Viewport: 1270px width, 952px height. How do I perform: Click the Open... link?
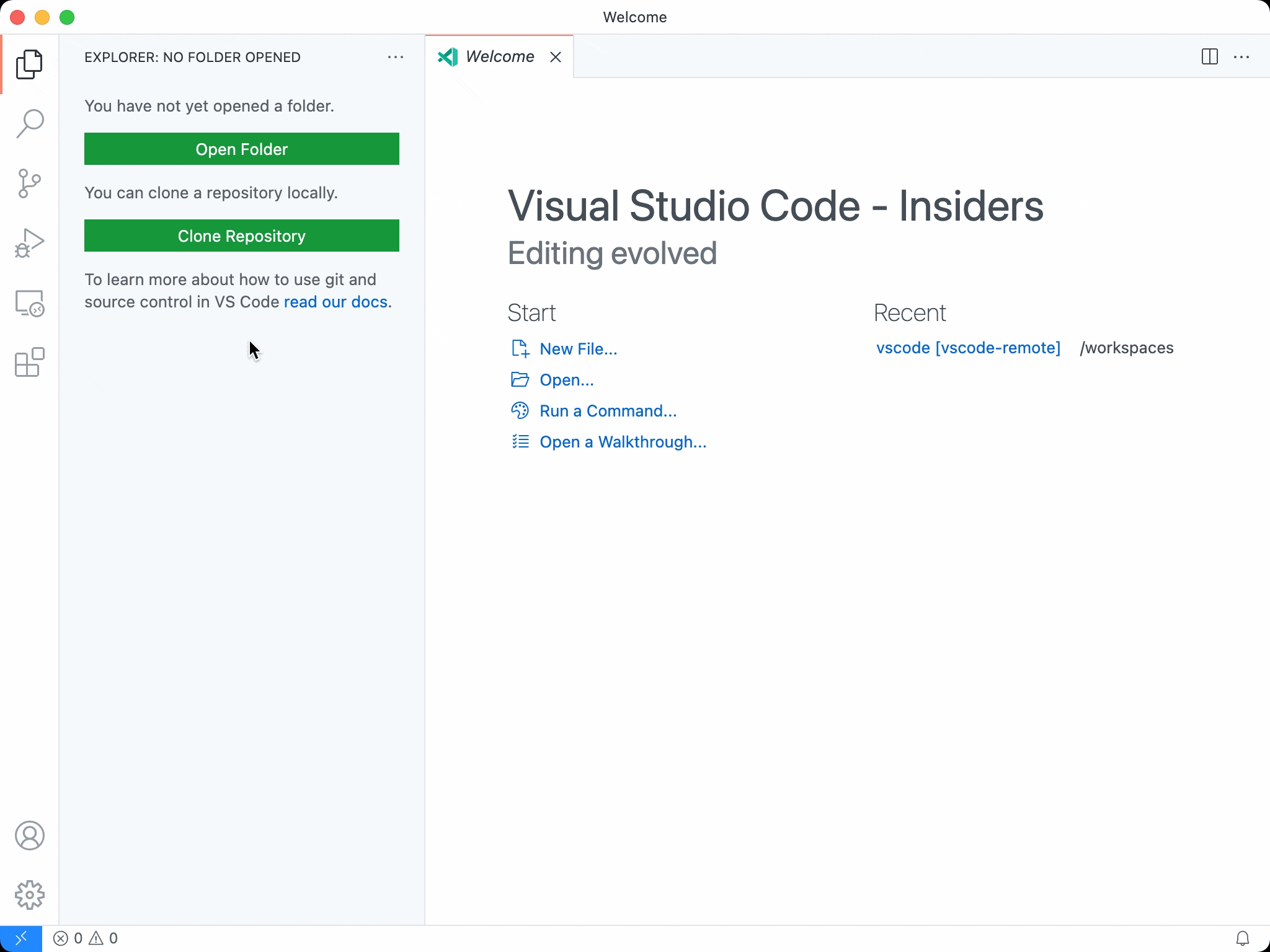tap(567, 380)
